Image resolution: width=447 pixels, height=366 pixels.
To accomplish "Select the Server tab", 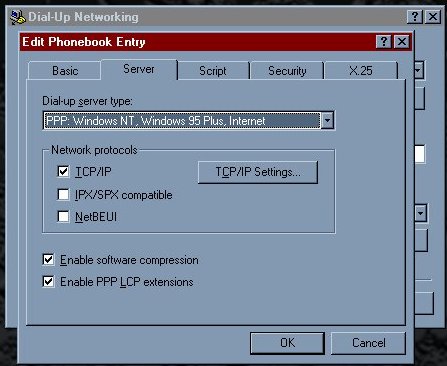I will click(x=139, y=69).
